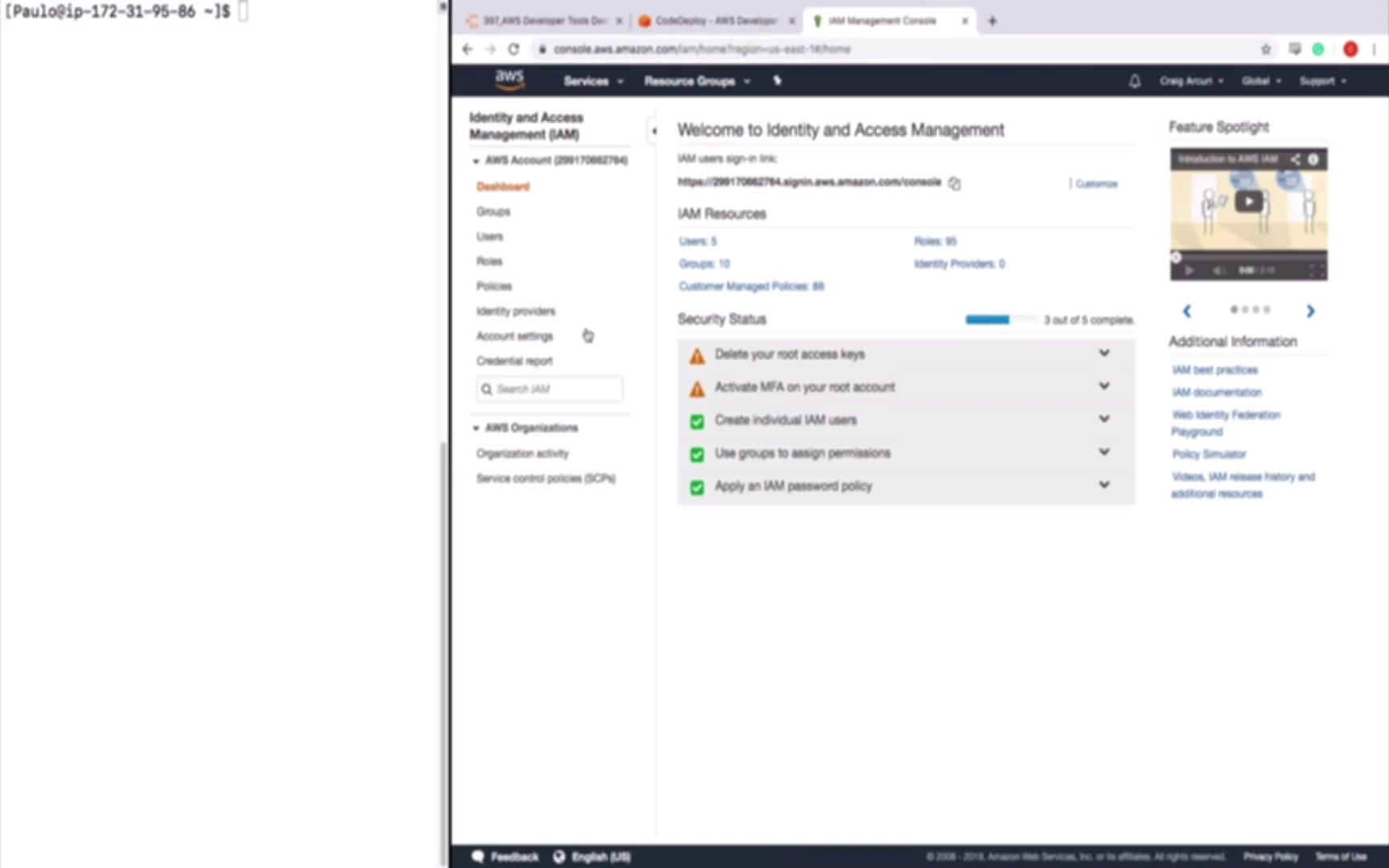Collapse the IAM navigation sidebar arrow

(654, 130)
